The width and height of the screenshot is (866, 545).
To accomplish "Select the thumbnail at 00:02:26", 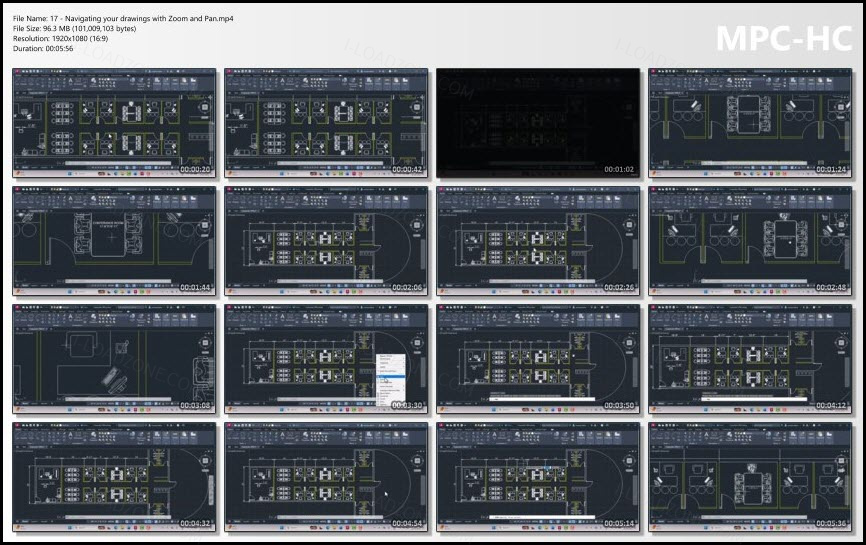I will (538, 241).
